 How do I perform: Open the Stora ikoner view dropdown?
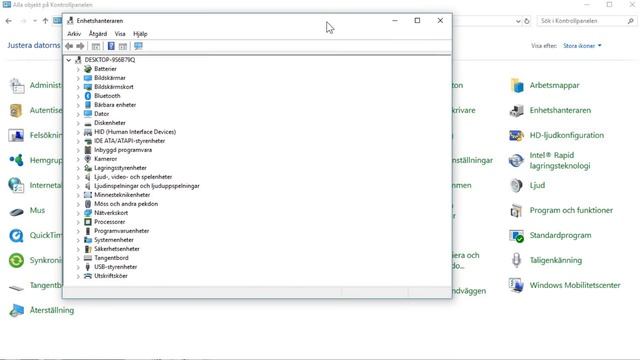[582, 46]
